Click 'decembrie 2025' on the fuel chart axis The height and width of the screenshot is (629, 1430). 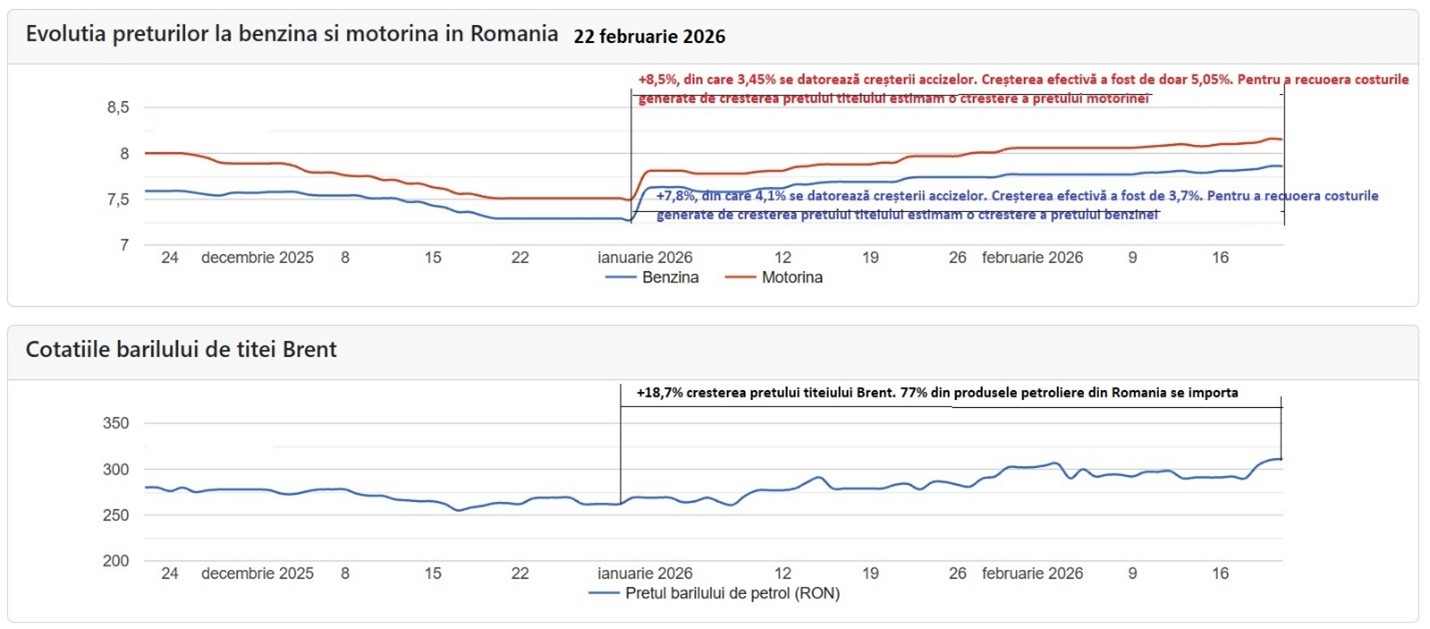[257, 257]
